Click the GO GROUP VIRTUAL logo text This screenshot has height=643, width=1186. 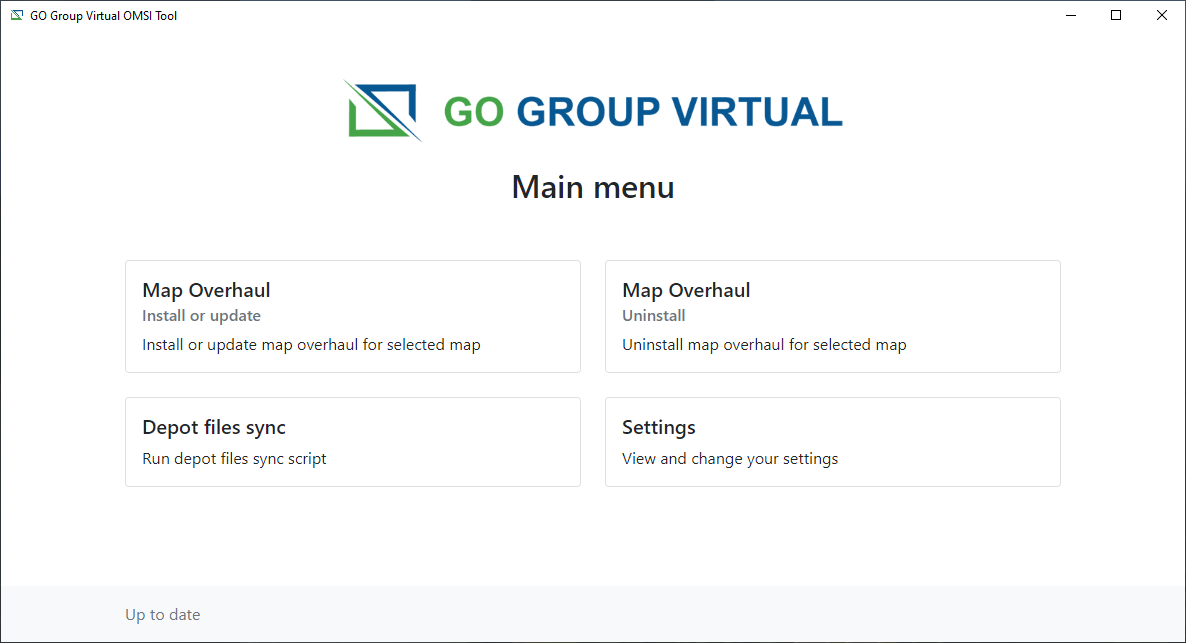tap(643, 112)
